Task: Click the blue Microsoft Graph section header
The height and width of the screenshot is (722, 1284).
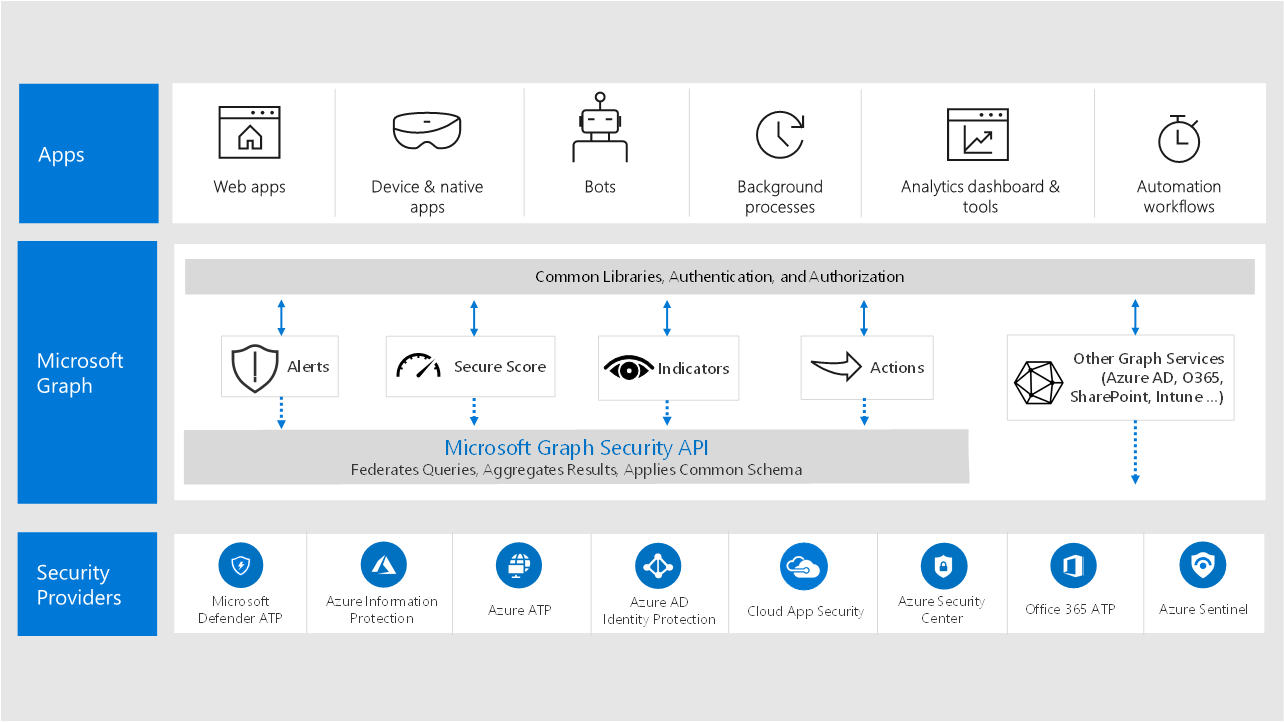Action: click(x=88, y=372)
